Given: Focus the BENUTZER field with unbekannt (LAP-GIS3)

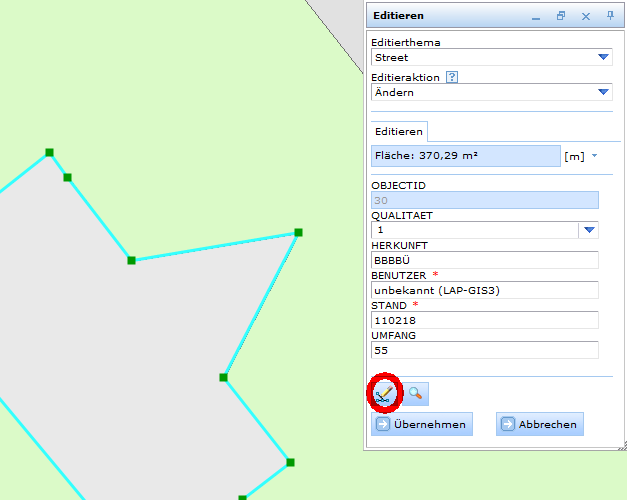Looking at the screenshot, I should 485,290.
